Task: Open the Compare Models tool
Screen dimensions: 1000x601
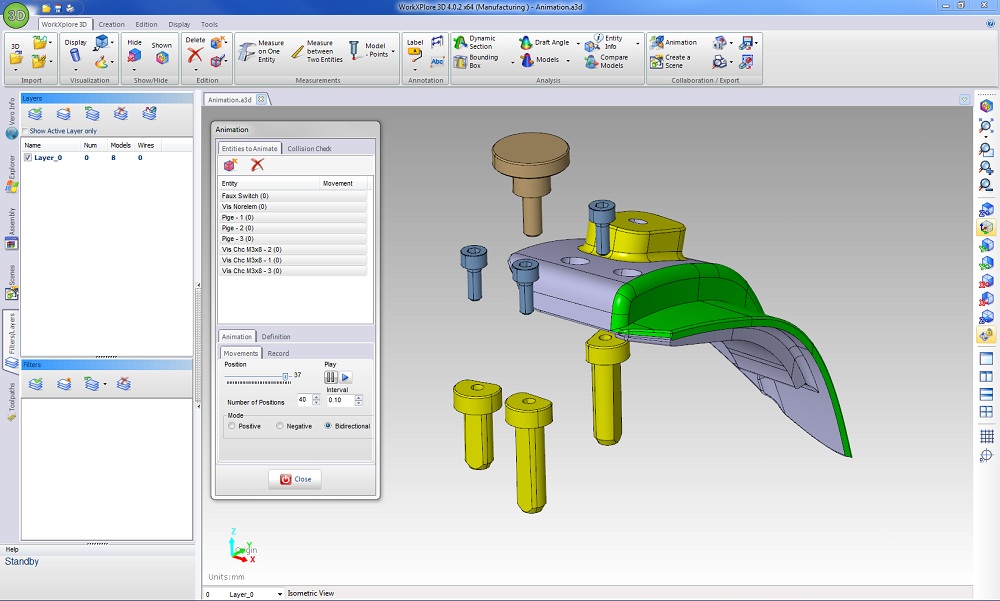Action: tap(604, 61)
